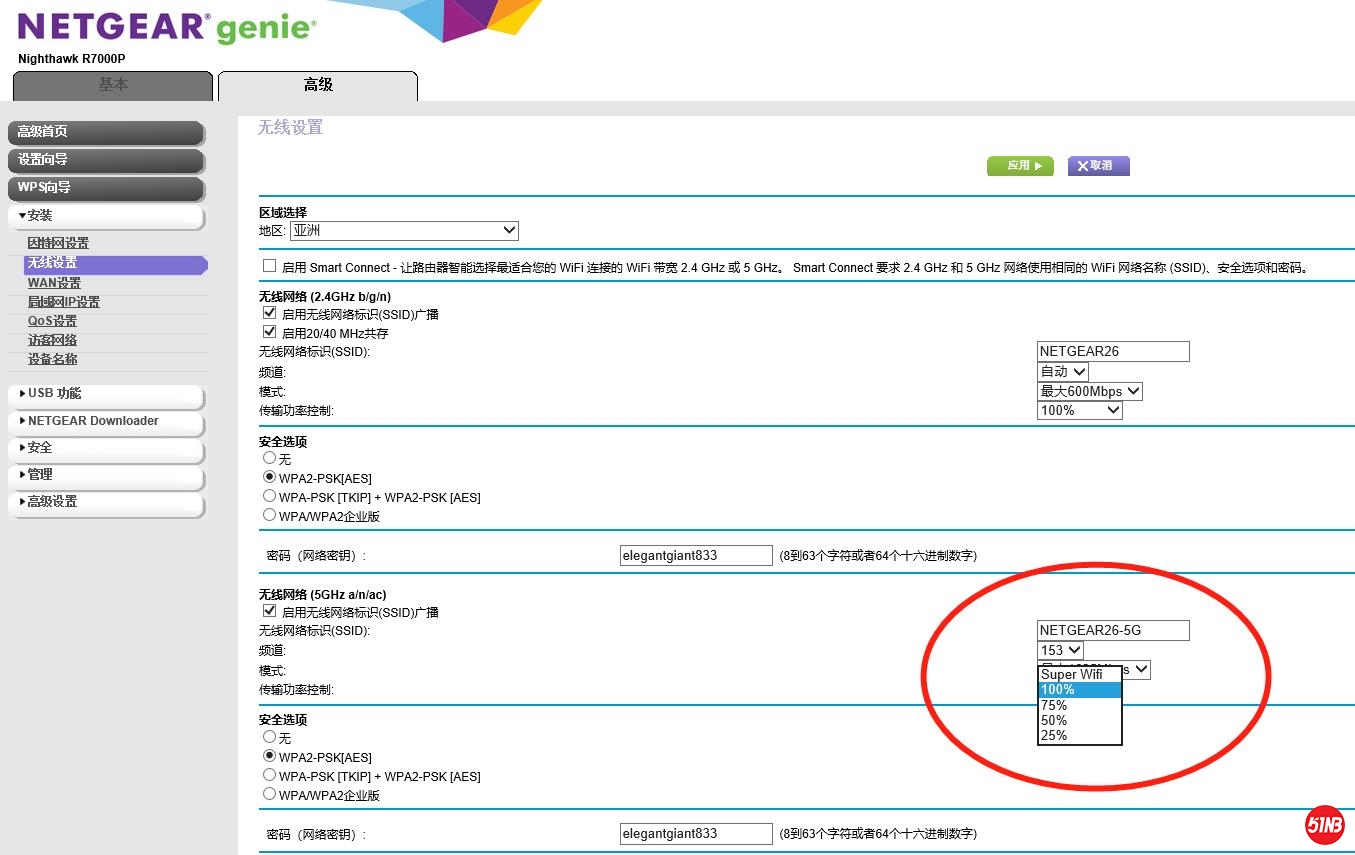Open the 最大600Mbps mode dropdown
This screenshot has width=1355, height=855.
[x=1090, y=391]
